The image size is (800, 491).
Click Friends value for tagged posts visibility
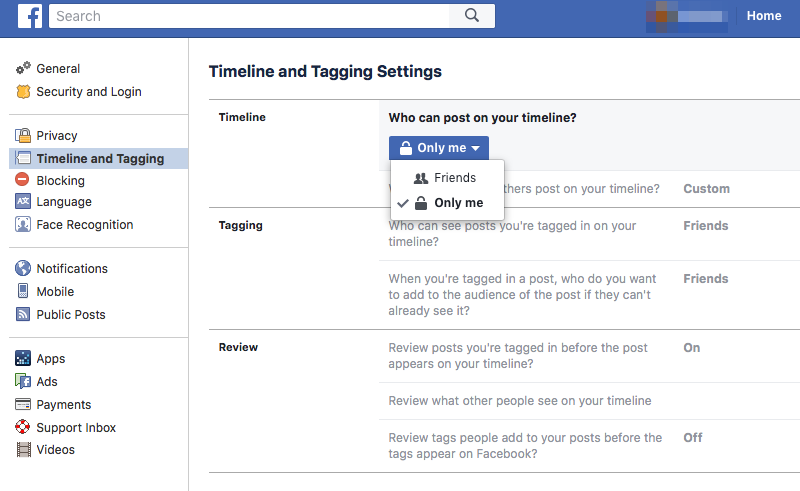(706, 226)
